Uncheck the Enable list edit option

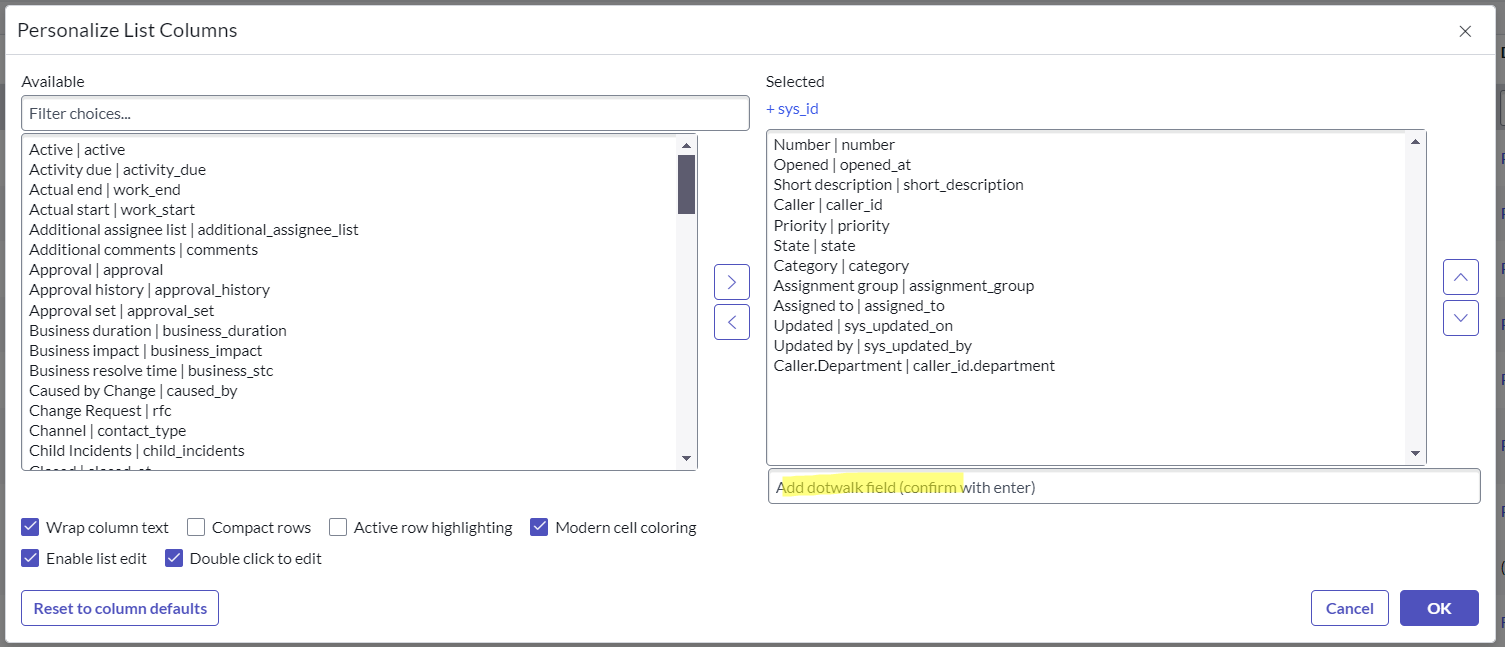coord(31,558)
